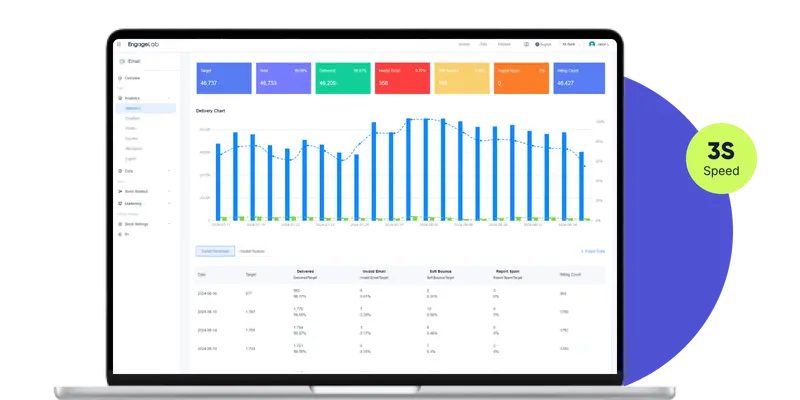This screenshot has width=800, height=400.
Task: Expand the Marketing section in the sidebar
Action: click(169, 204)
